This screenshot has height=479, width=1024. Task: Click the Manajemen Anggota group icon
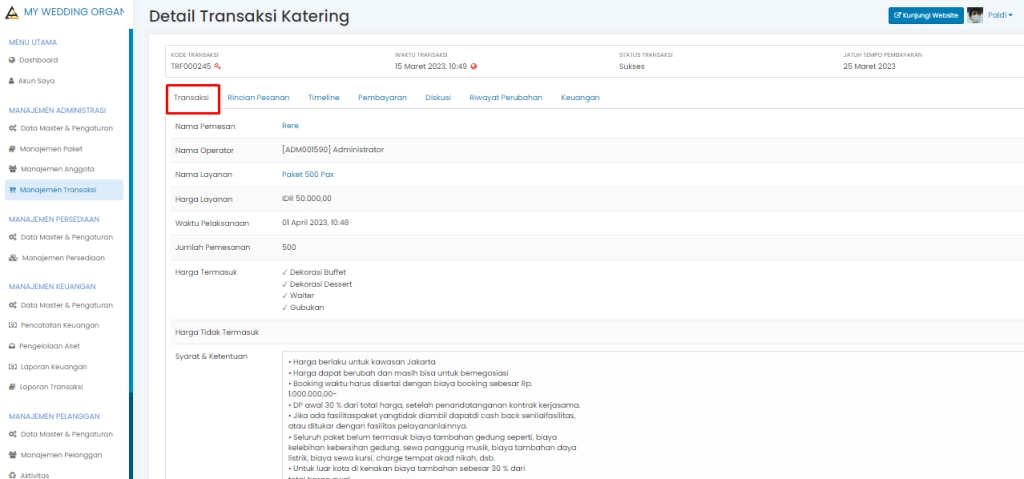tap(12, 169)
